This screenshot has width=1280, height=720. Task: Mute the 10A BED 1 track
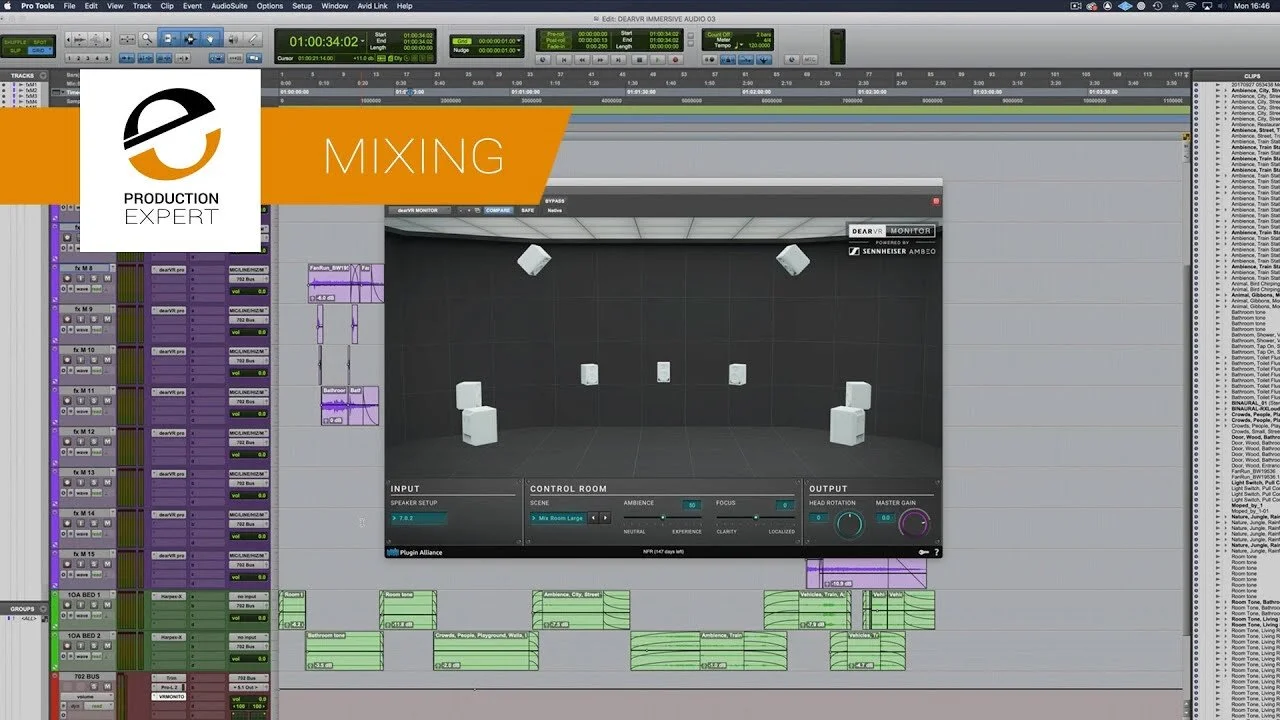(x=108, y=605)
